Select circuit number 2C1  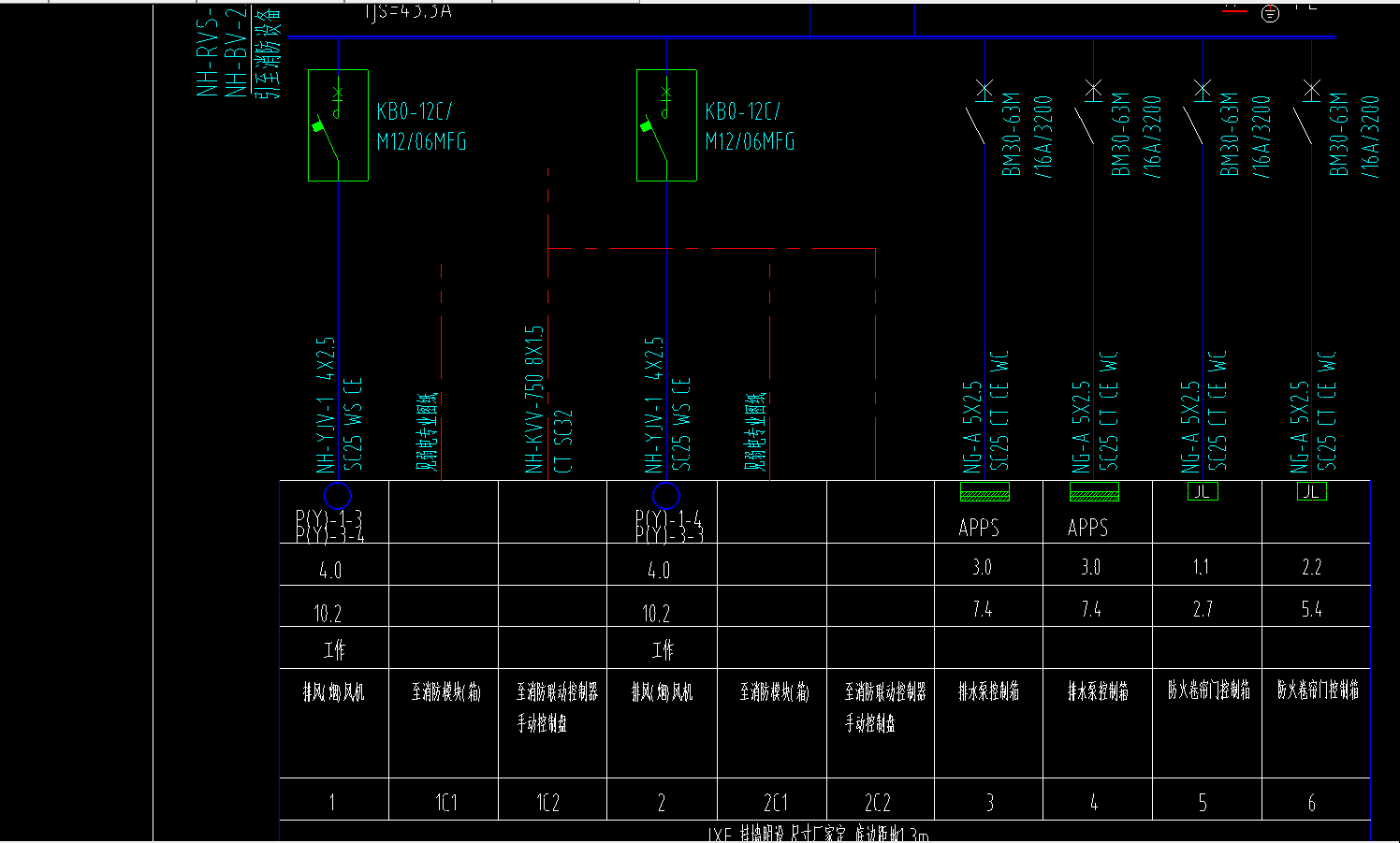[775, 803]
